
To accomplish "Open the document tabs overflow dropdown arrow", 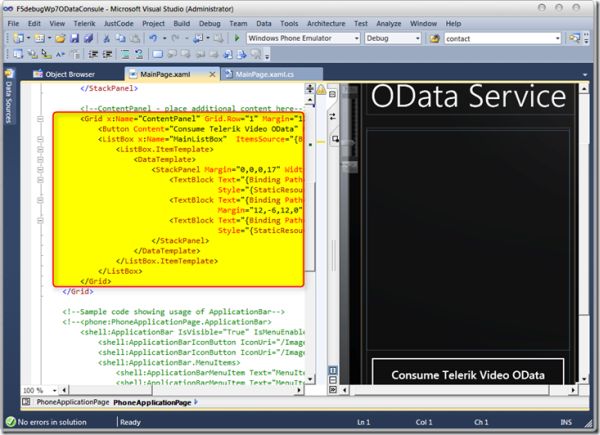I will pyautogui.click(x=585, y=75).
